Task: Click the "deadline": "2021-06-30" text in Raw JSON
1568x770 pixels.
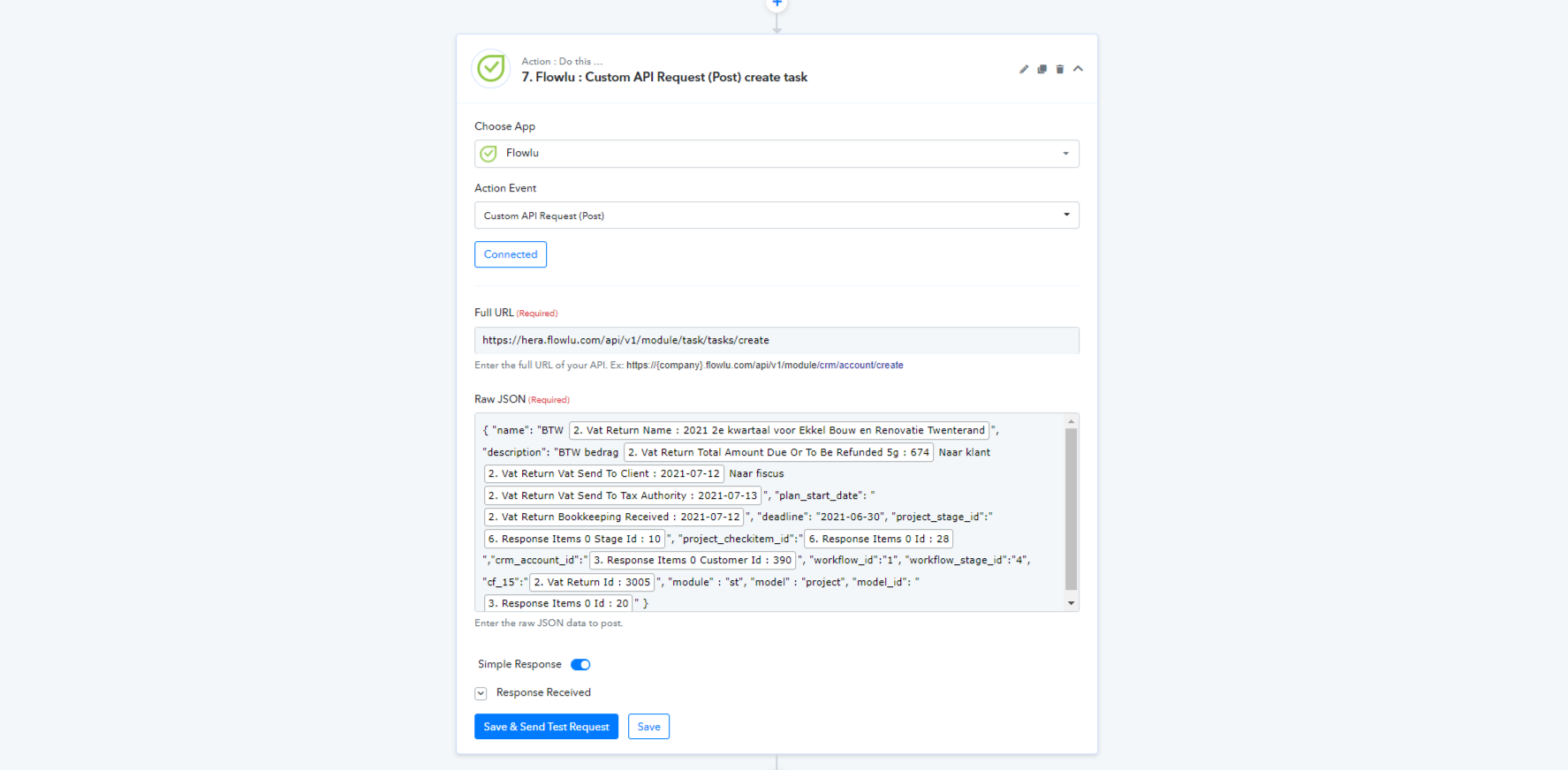Action: click(x=822, y=517)
